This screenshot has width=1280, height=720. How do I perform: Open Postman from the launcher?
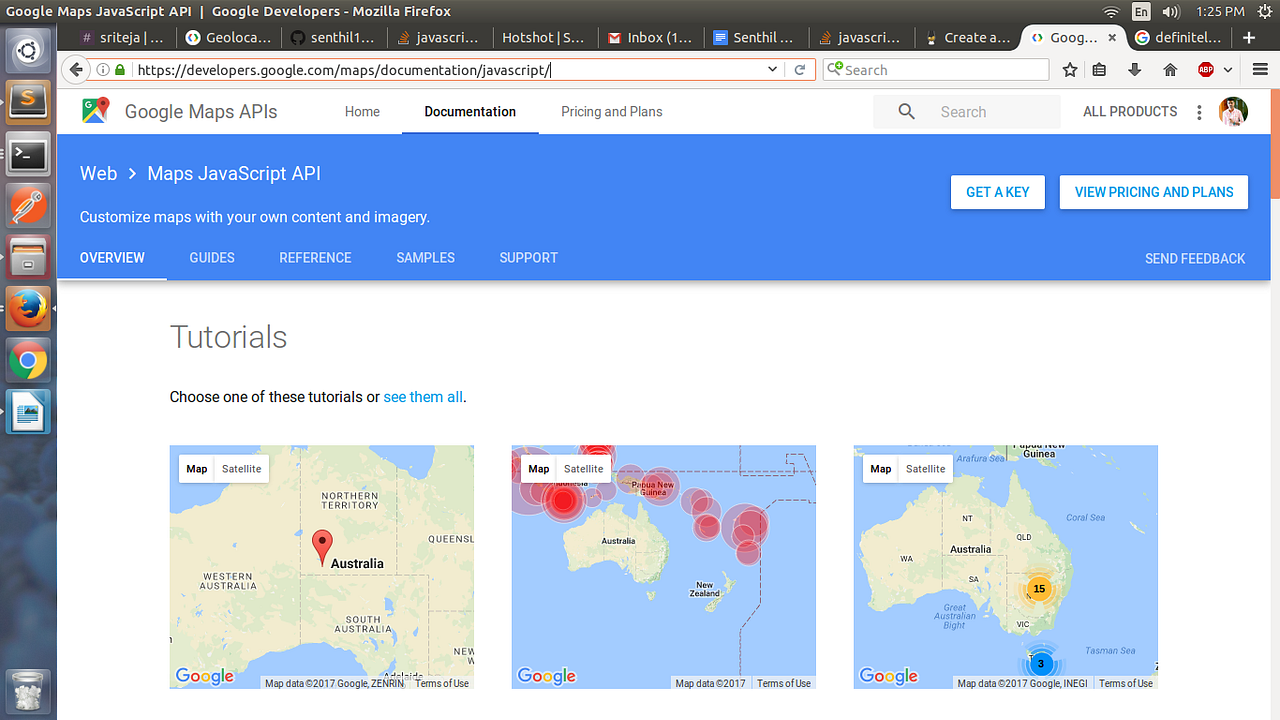point(28,207)
